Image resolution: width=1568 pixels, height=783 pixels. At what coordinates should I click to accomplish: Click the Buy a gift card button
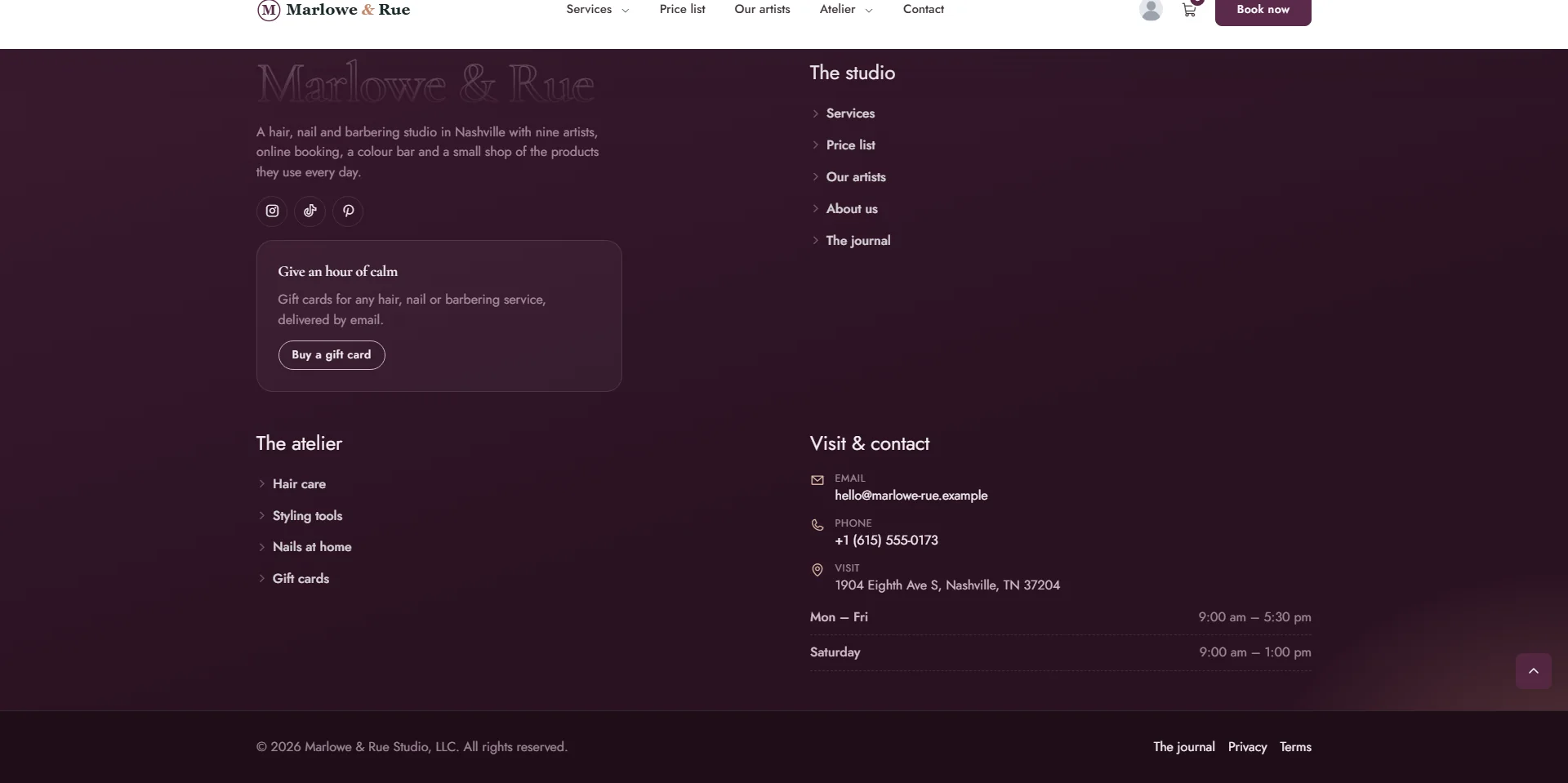332,355
